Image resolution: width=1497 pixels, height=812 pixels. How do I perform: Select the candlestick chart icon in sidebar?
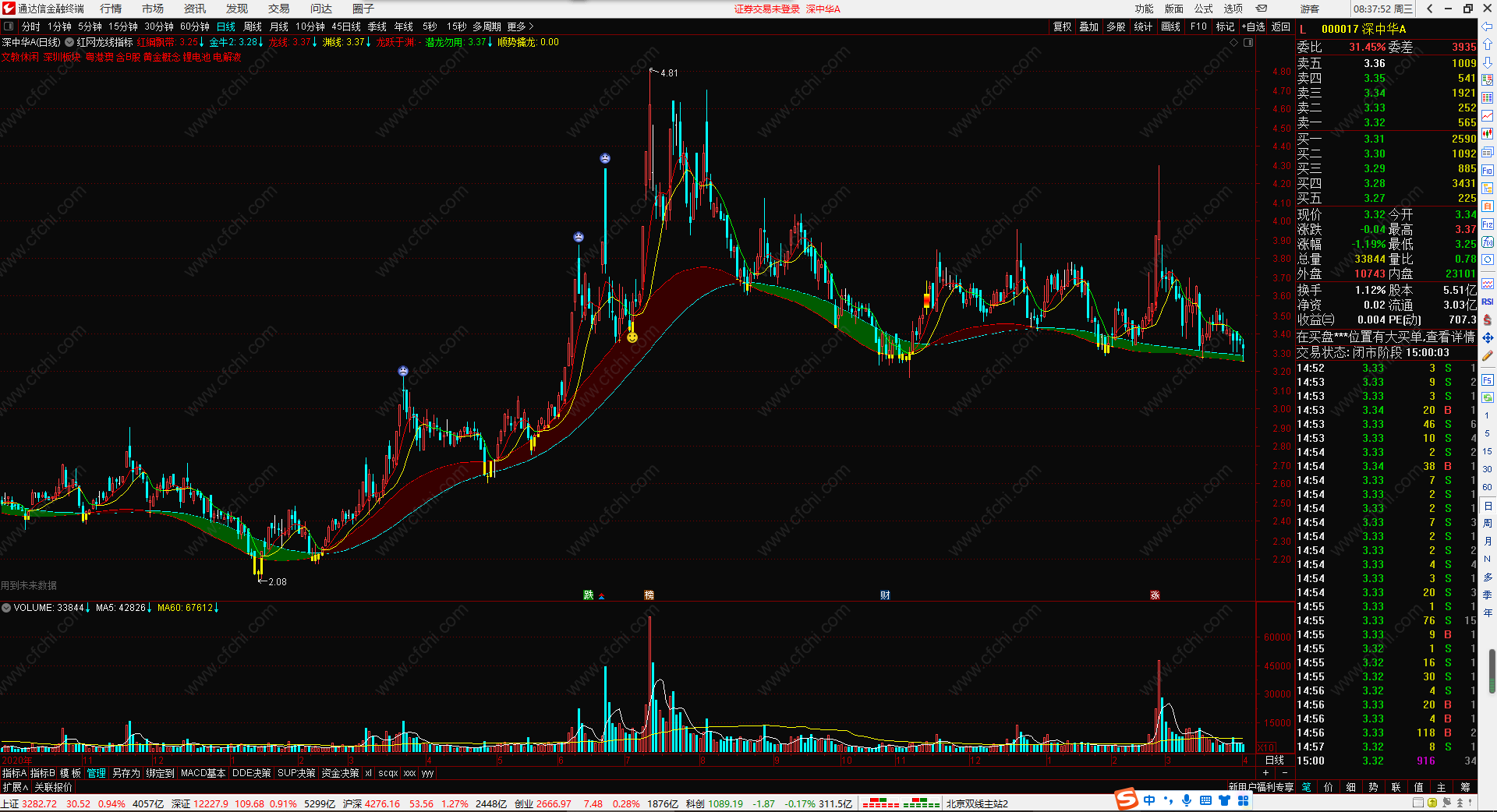(x=1487, y=134)
